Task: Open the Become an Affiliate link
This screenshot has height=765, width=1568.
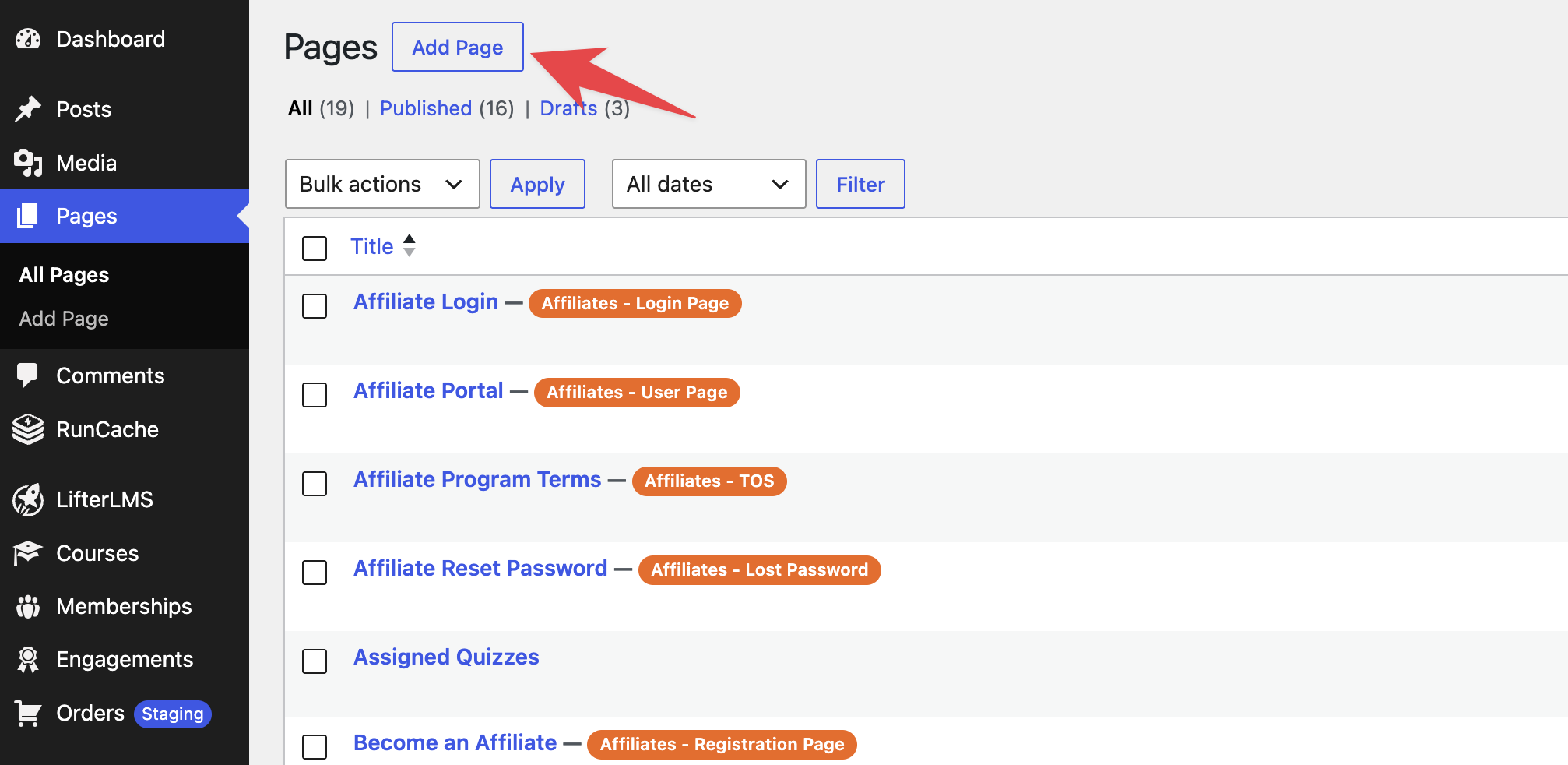Action: pos(455,743)
